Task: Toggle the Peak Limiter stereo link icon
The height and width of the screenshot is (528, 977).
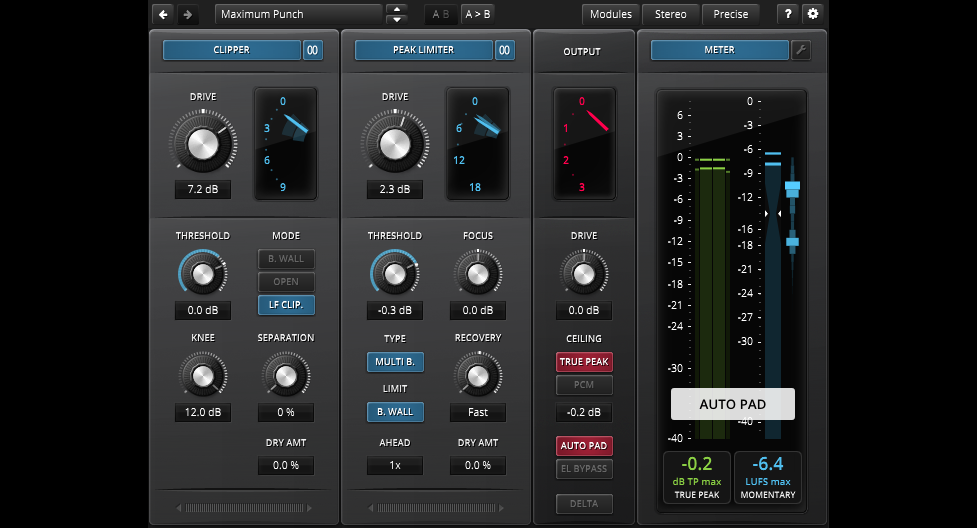Action: point(505,50)
